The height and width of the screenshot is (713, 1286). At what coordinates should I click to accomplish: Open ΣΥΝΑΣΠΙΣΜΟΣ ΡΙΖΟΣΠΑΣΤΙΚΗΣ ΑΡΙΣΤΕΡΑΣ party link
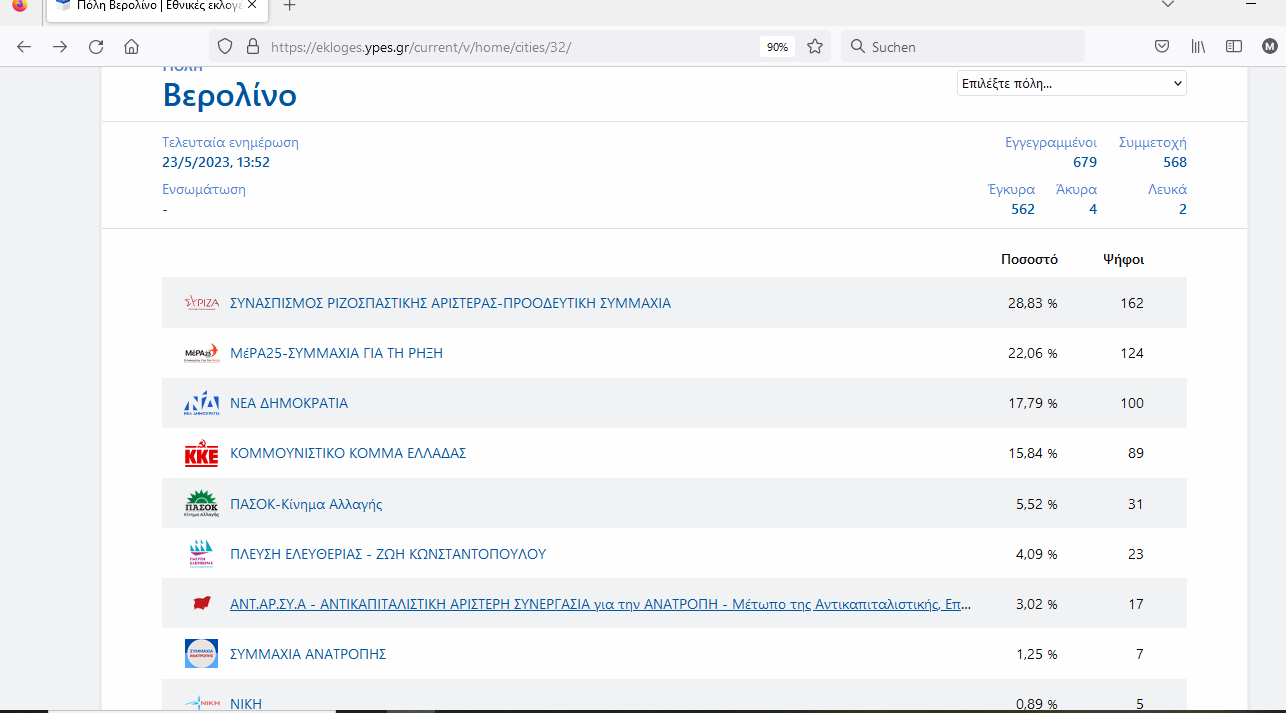(x=450, y=303)
